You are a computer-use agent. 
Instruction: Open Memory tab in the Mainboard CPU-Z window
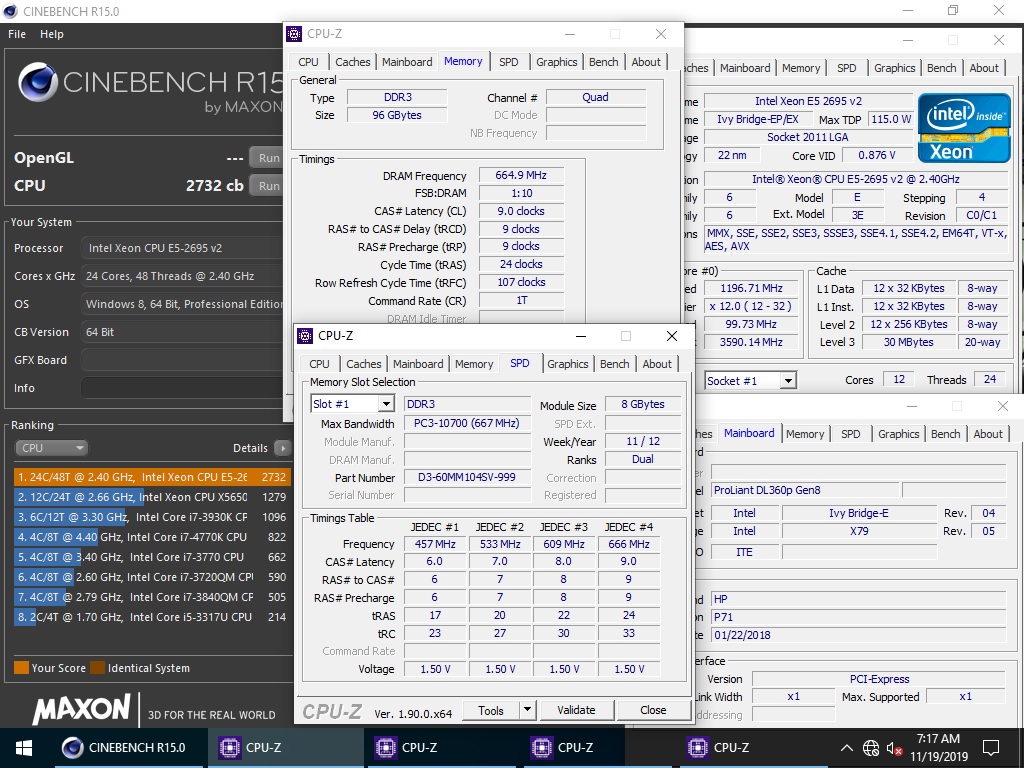click(x=805, y=434)
